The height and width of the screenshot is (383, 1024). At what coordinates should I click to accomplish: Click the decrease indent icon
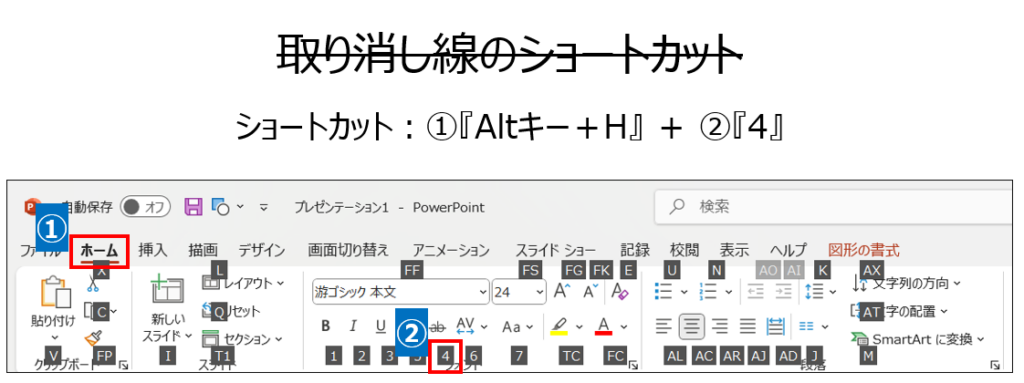(756, 291)
